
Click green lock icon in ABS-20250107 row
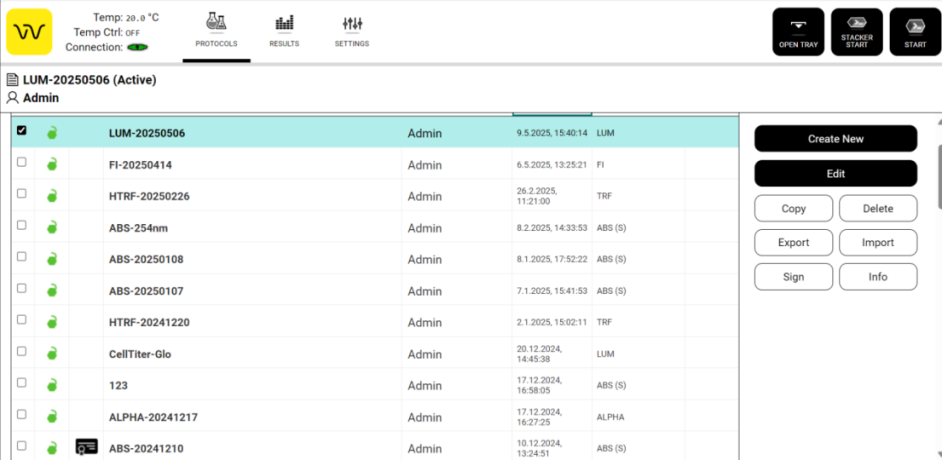click(x=52, y=290)
